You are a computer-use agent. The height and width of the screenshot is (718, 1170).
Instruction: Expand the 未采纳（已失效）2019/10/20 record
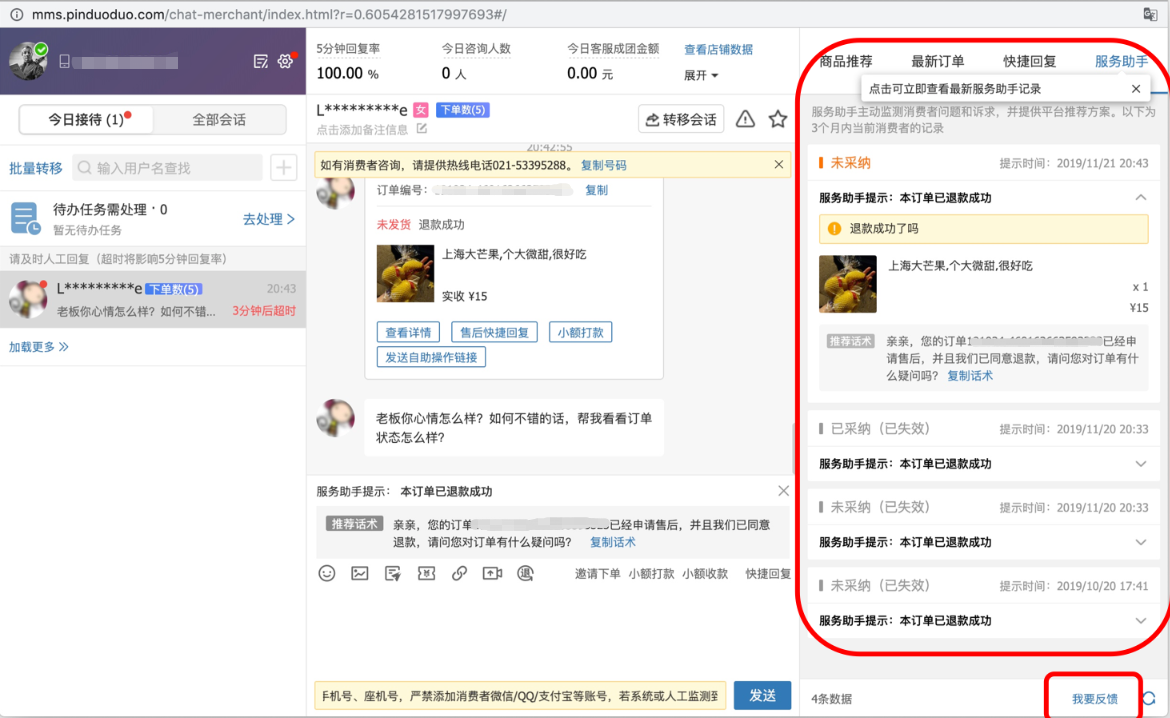click(1140, 620)
